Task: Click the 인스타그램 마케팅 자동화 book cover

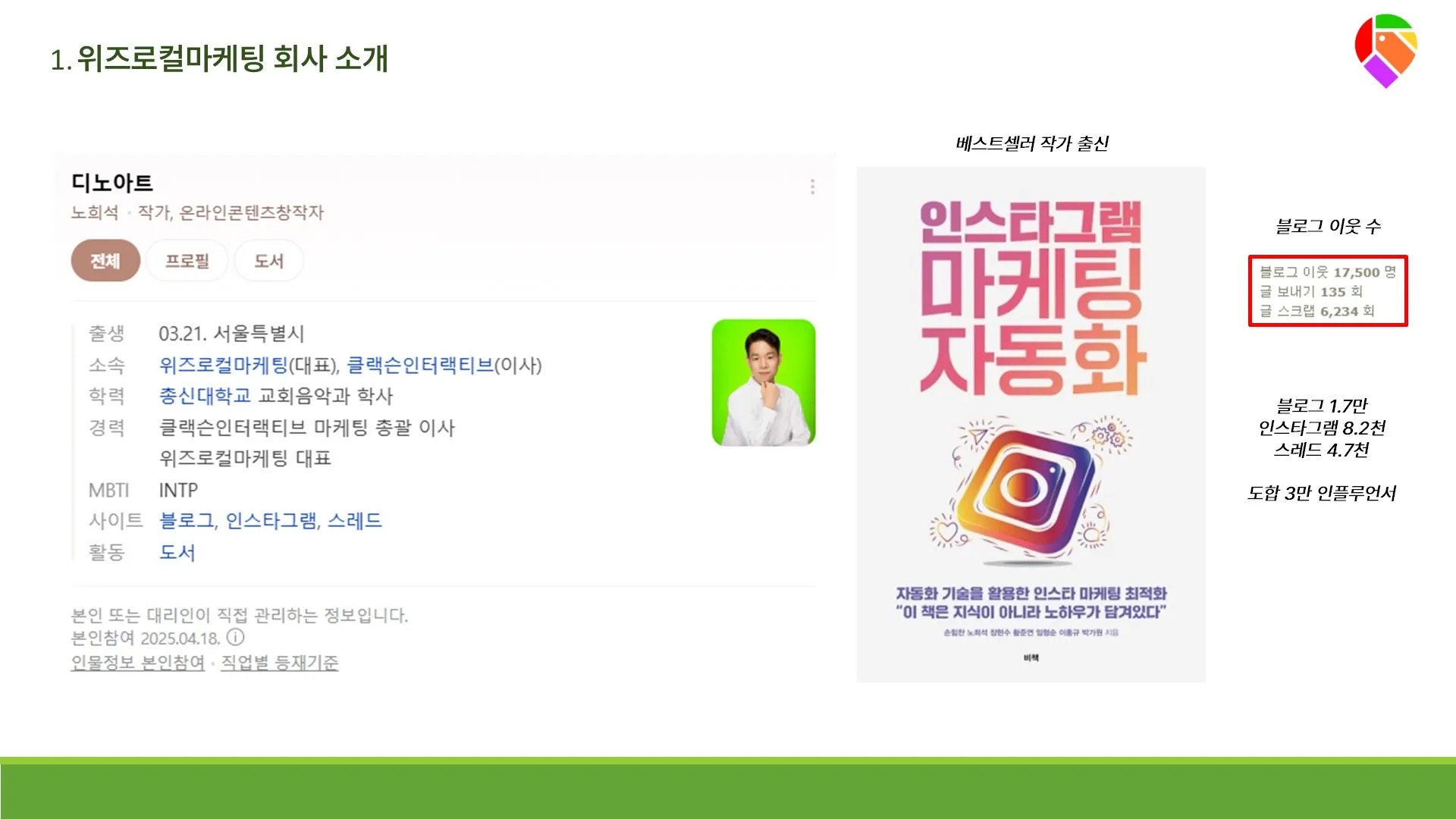Action: click(x=1031, y=425)
